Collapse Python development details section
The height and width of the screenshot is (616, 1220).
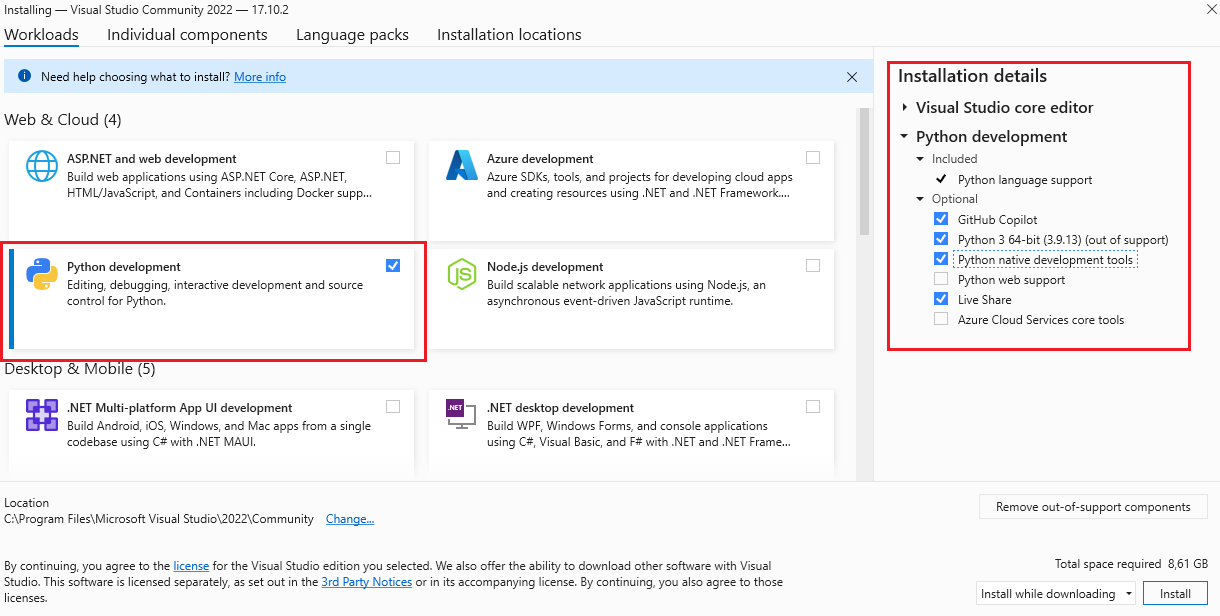click(x=905, y=137)
